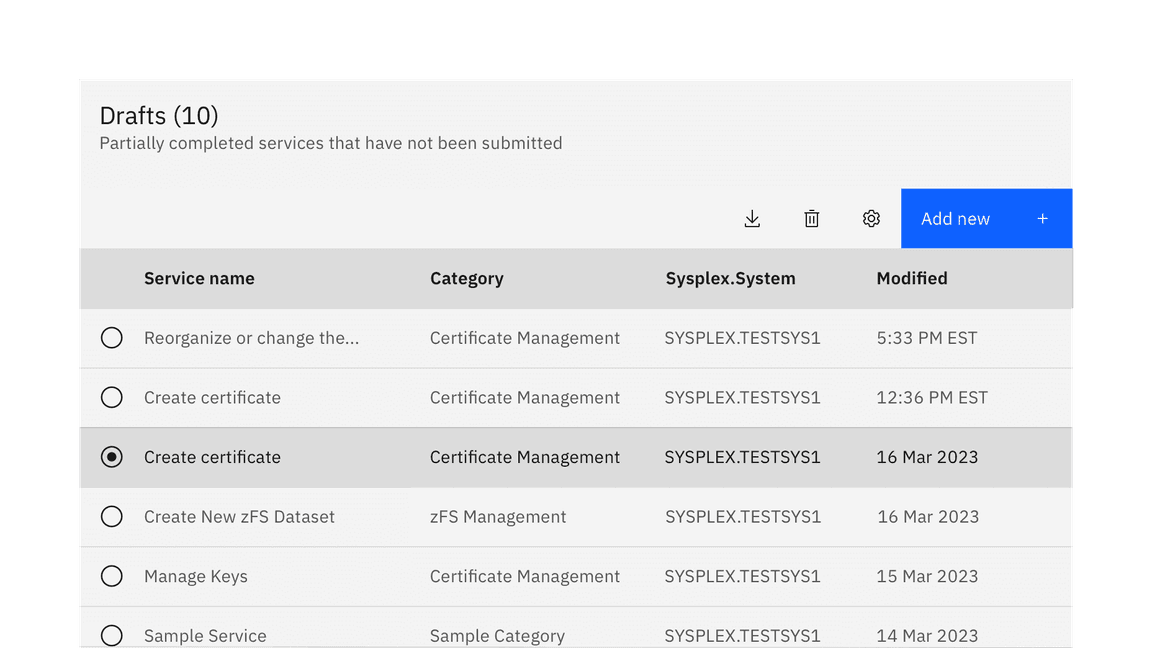Open table settings via the gear icon
This screenshot has width=1152, height=648.
pyautogui.click(x=871, y=218)
